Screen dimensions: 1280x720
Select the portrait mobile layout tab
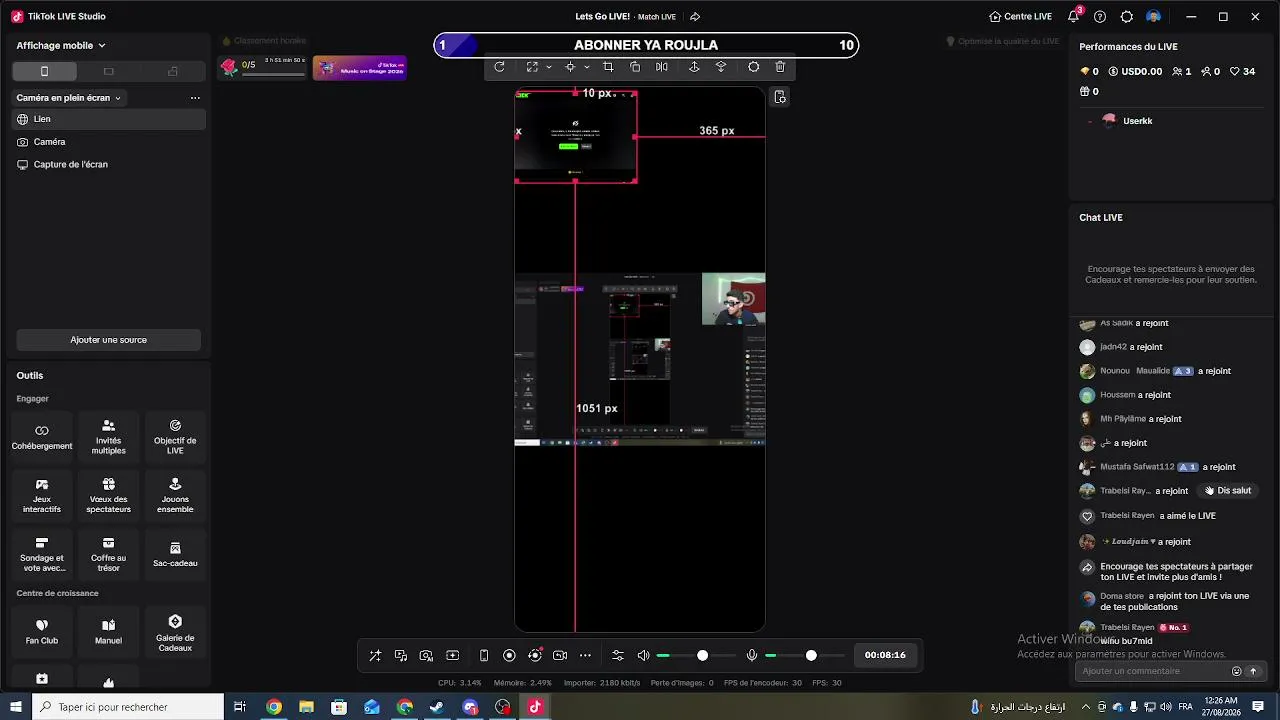point(44,71)
